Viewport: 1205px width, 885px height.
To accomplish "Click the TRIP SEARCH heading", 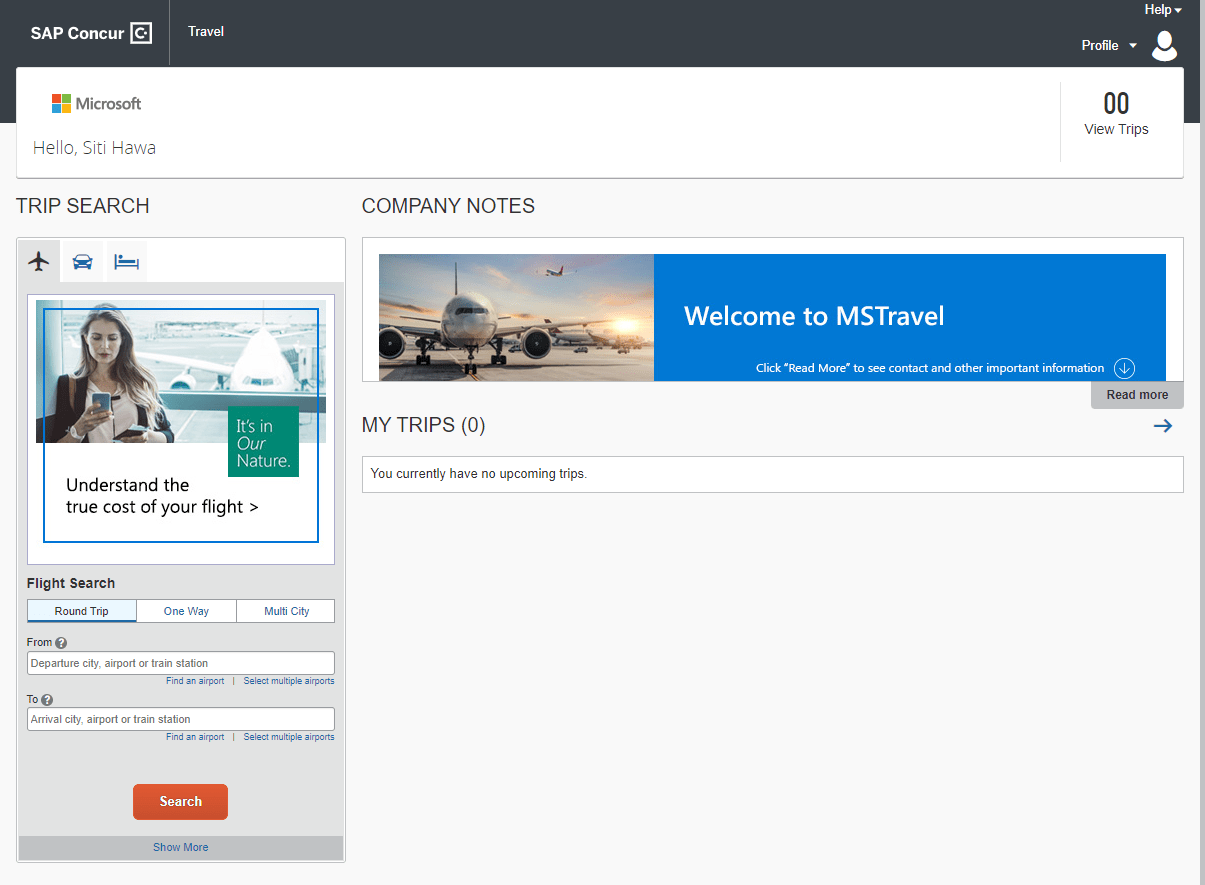I will 83,206.
